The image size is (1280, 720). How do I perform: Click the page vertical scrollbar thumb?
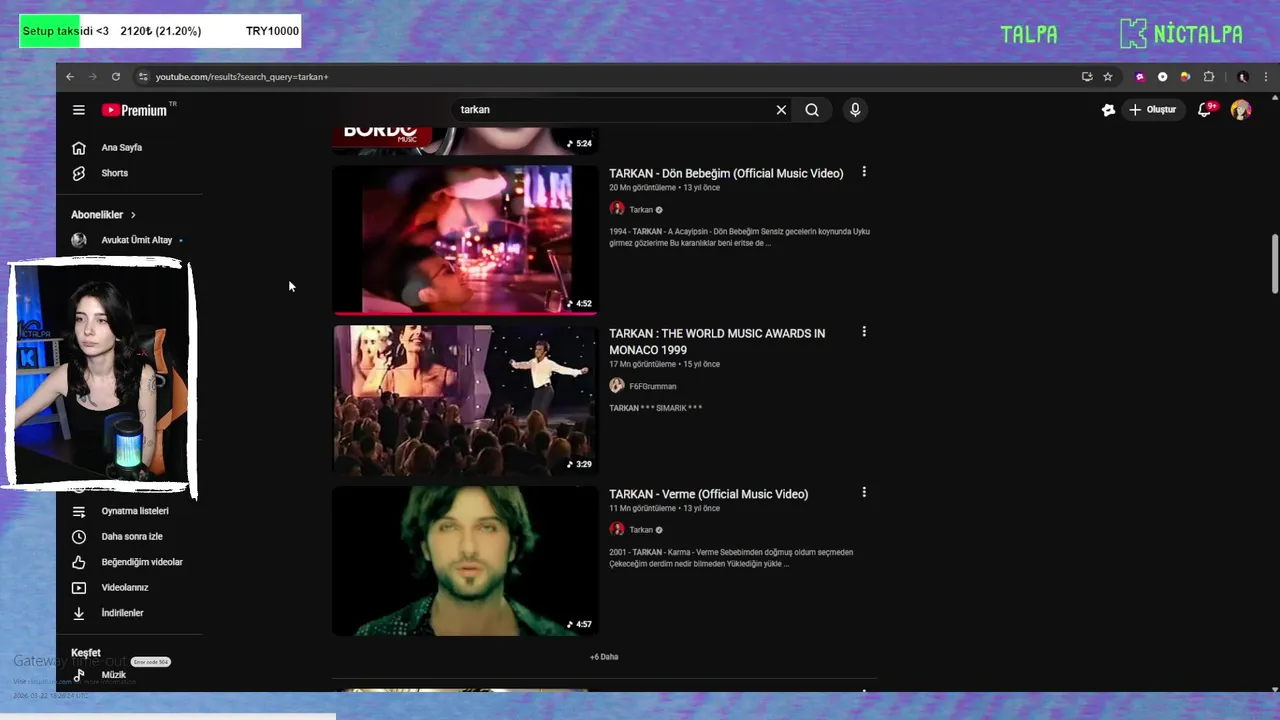click(x=1275, y=264)
